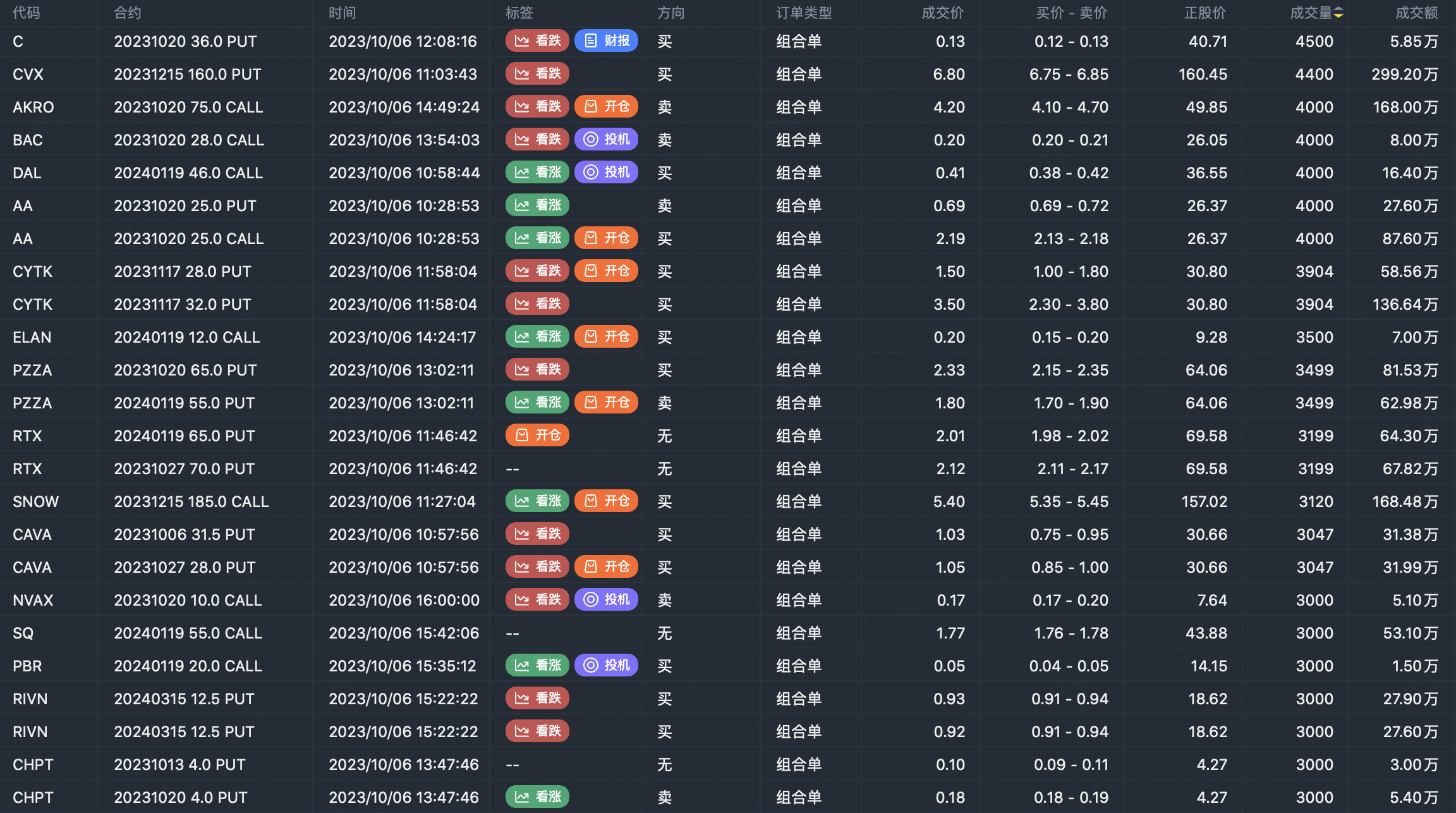Screen dimensions: 1456x813
Task: Click the 开仓 tag on the SNOW row
Action: click(606, 501)
